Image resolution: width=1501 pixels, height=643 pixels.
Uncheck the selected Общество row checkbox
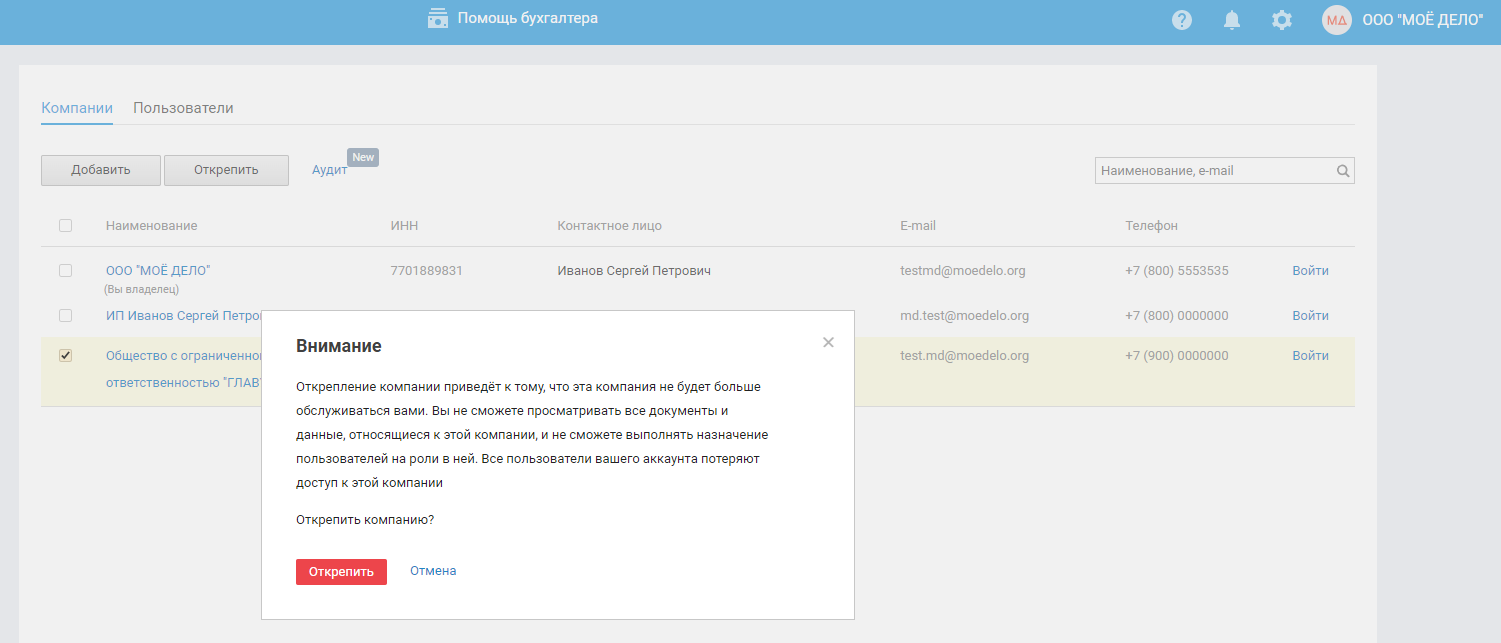coord(66,356)
